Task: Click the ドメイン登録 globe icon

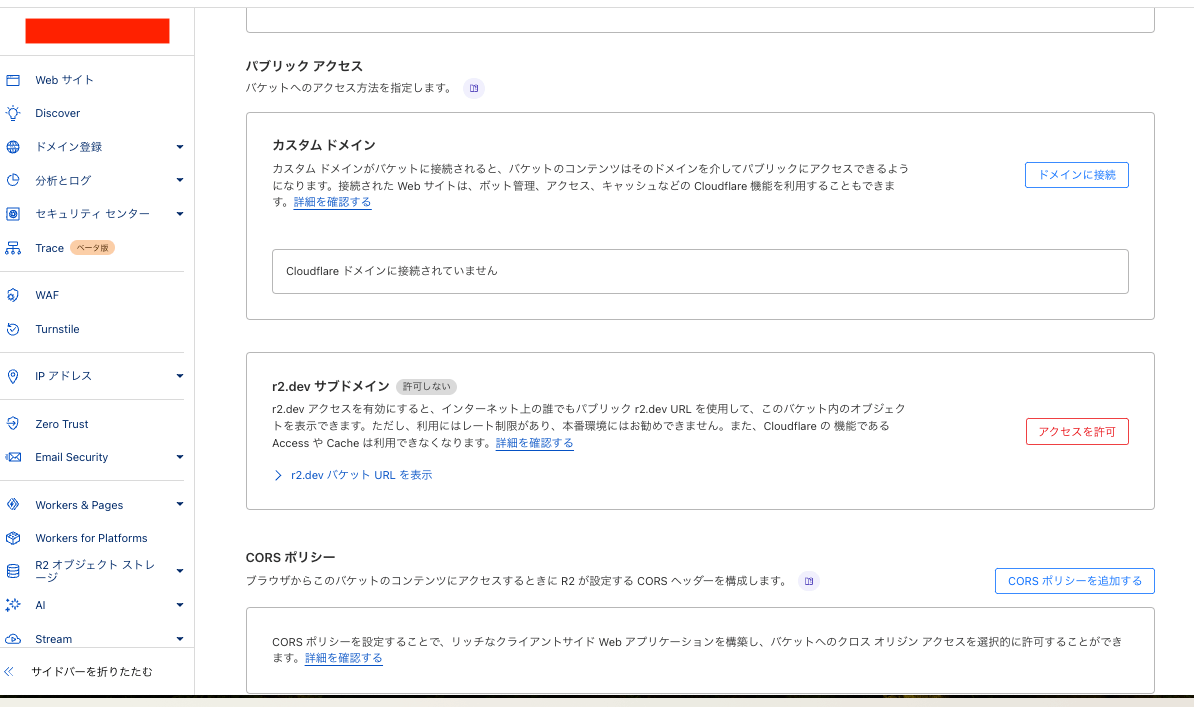Action: click(13, 147)
